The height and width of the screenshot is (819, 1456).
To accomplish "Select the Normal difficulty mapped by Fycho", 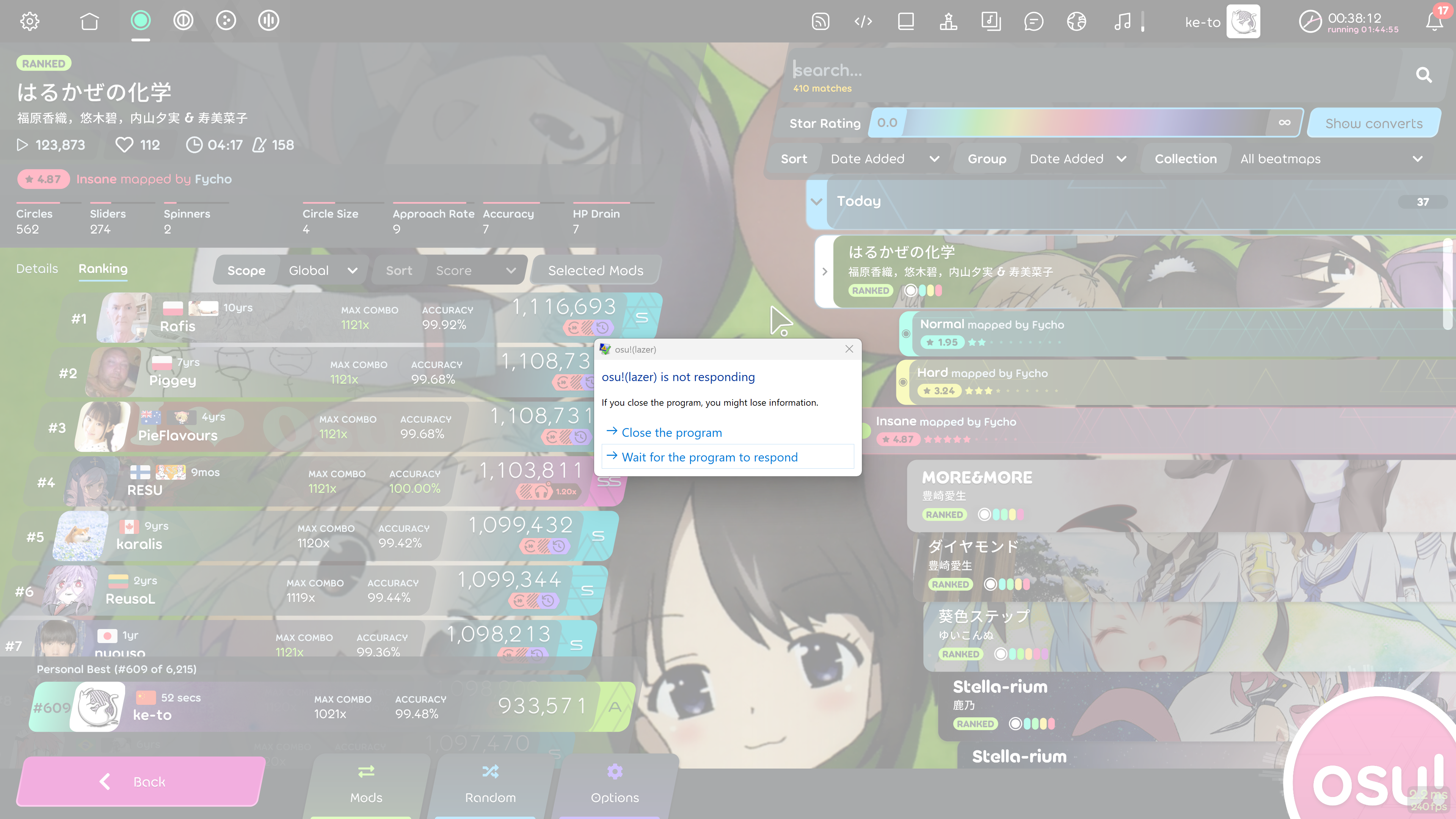I will (1177, 334).
